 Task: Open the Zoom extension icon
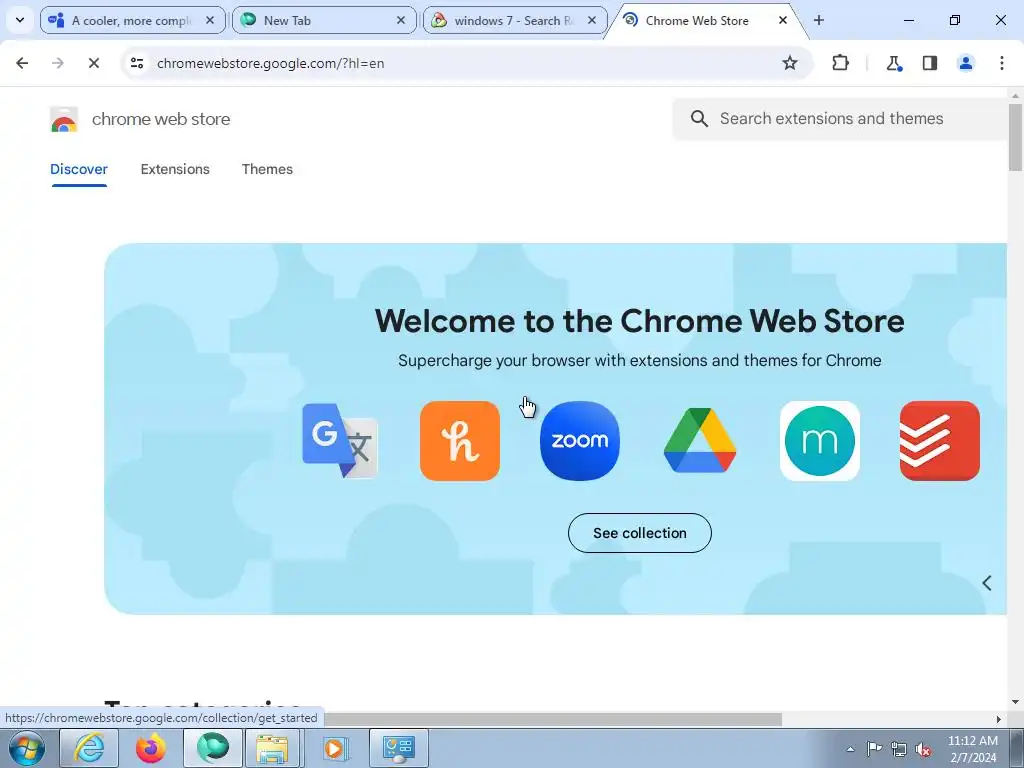(x=580, y=441)
